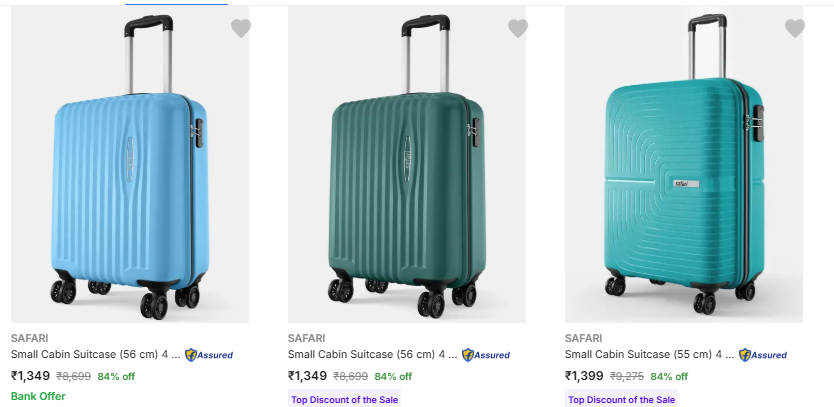
Task: Click the SAFARI brand name above the first product title
Action: pyautogui.click(x=30, y=338)
